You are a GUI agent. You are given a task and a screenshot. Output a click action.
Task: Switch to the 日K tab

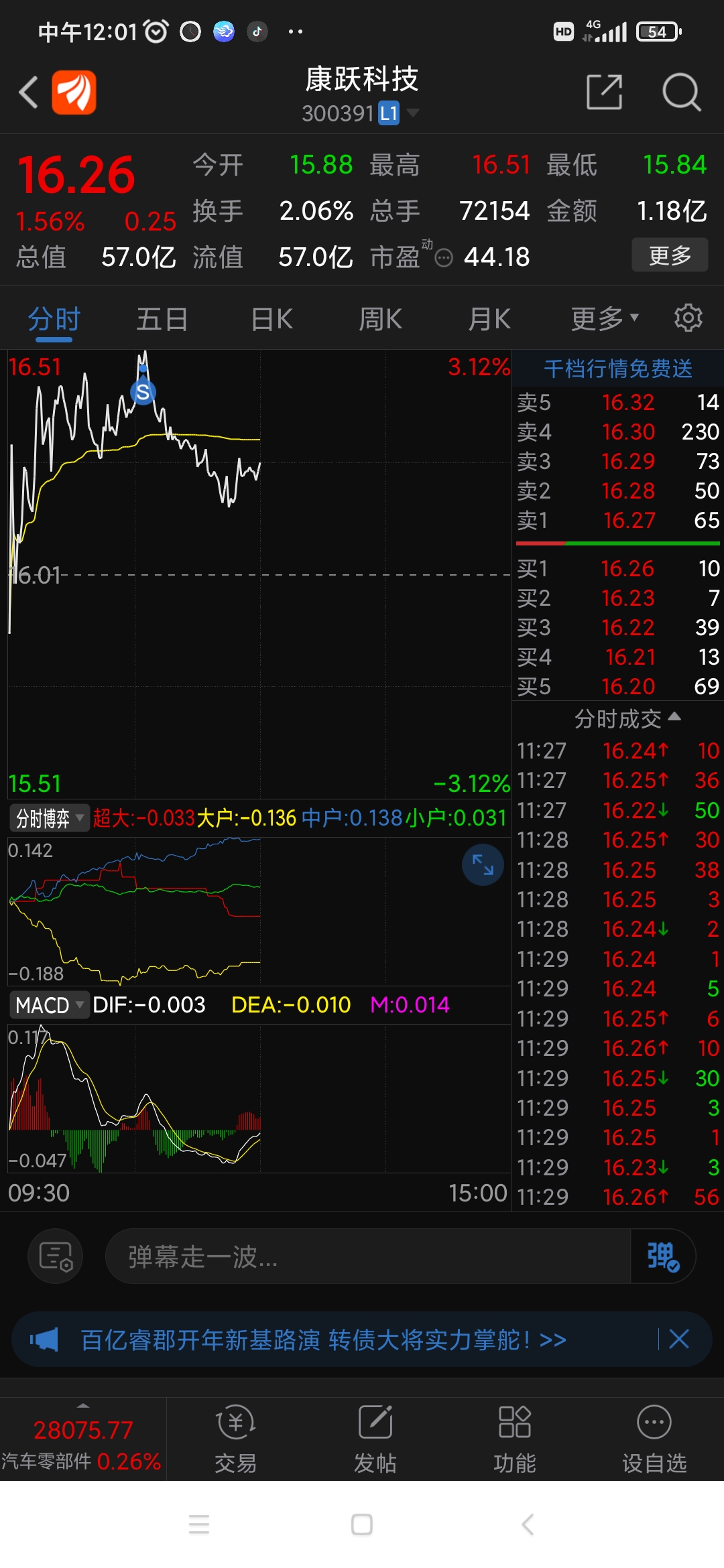(x=271, y=319)
